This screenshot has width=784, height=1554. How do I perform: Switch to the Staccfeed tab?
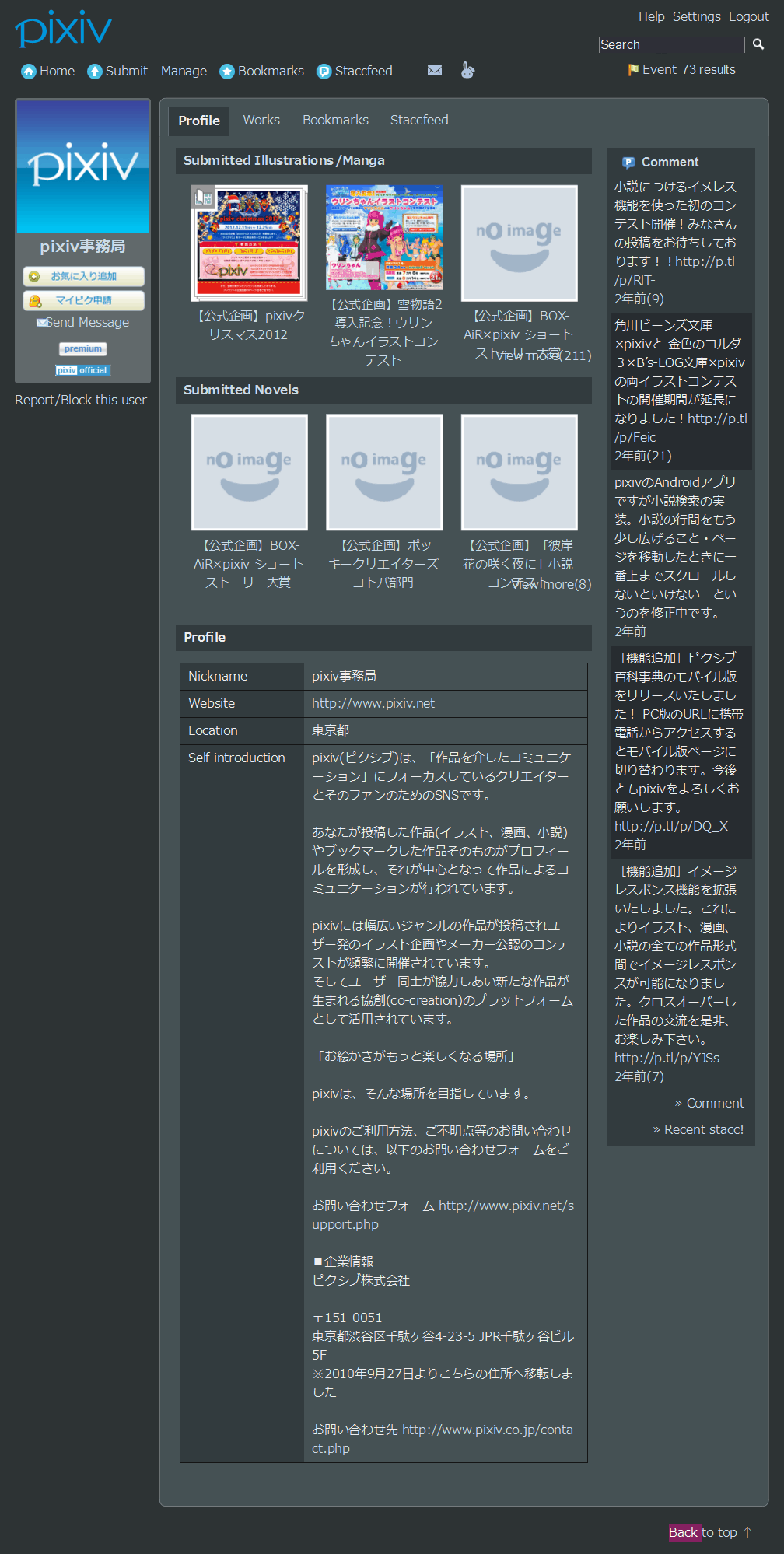[x=419, y=120]
